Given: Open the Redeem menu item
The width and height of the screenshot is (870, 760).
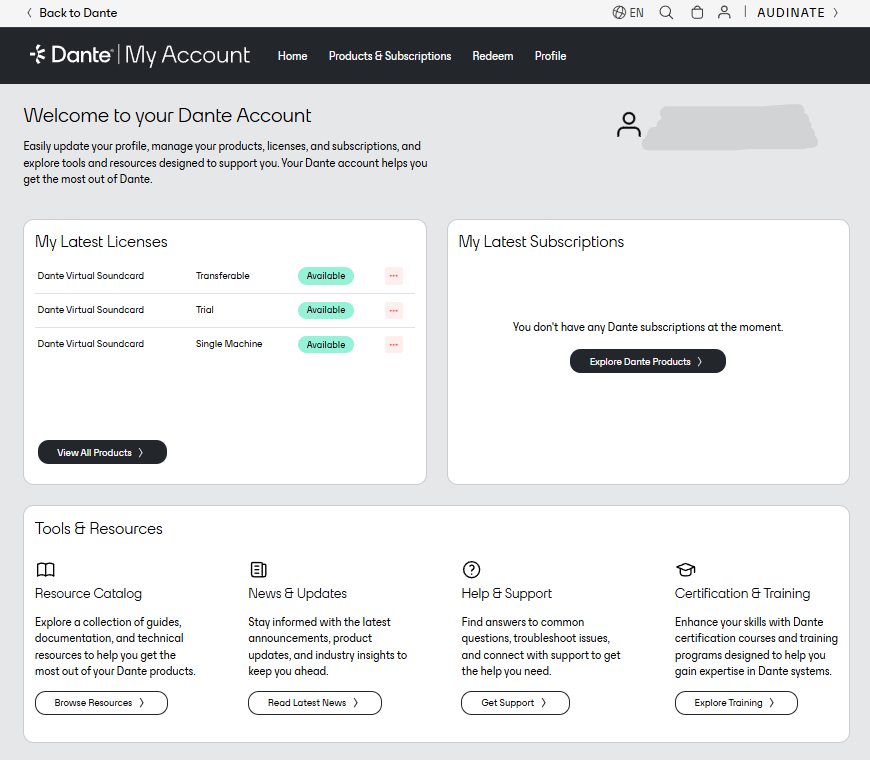Looking at the screenshot, I should (x=493, y=55).
